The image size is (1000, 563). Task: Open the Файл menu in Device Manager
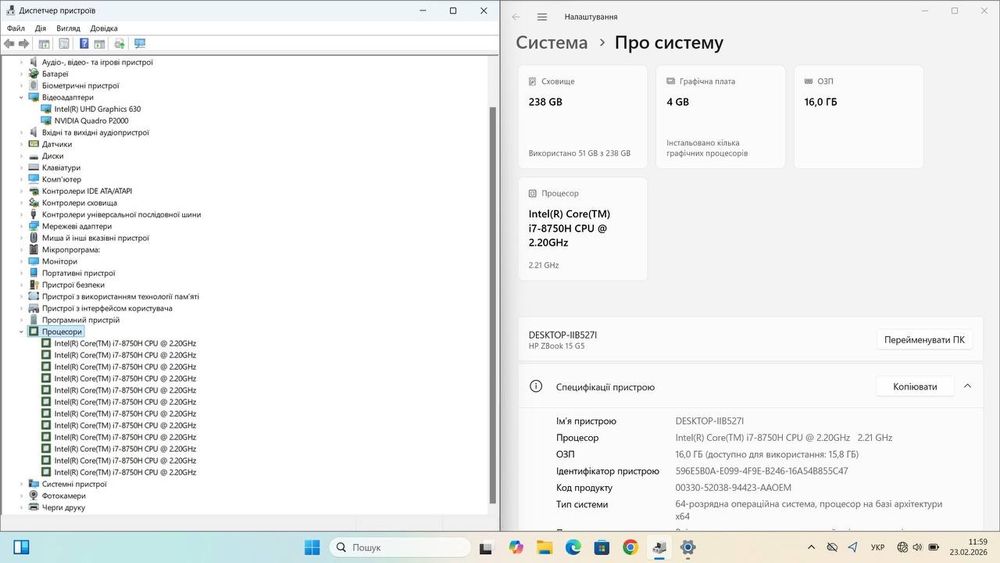(16, 28)
